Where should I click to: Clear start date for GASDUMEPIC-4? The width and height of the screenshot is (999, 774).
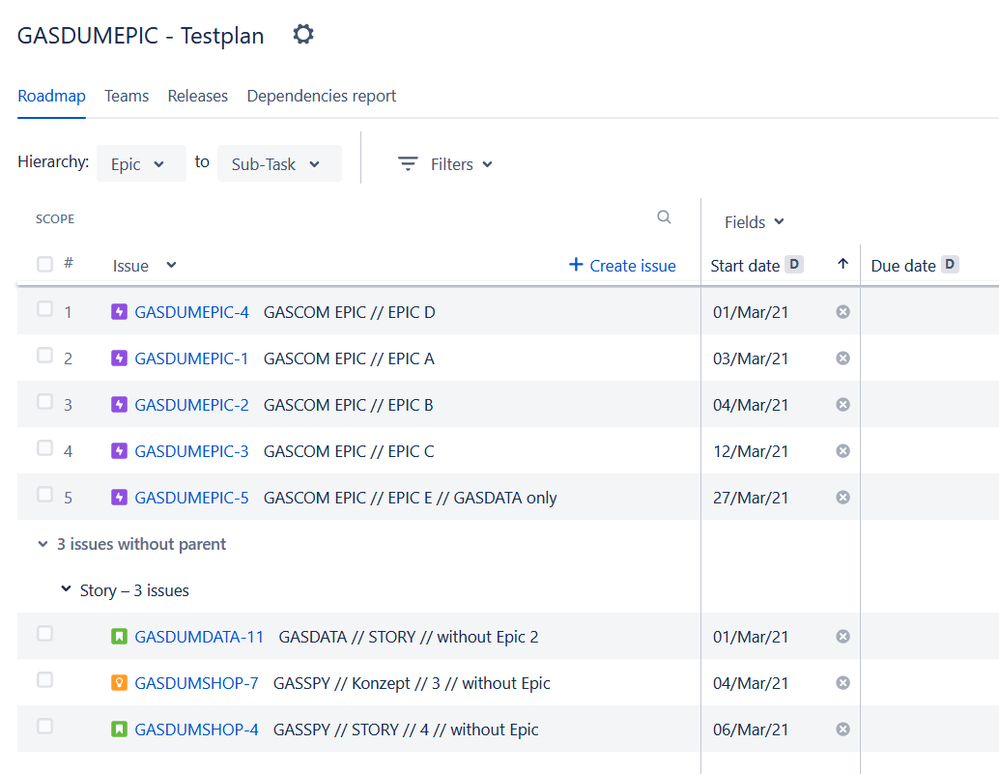tap(842, 312)
